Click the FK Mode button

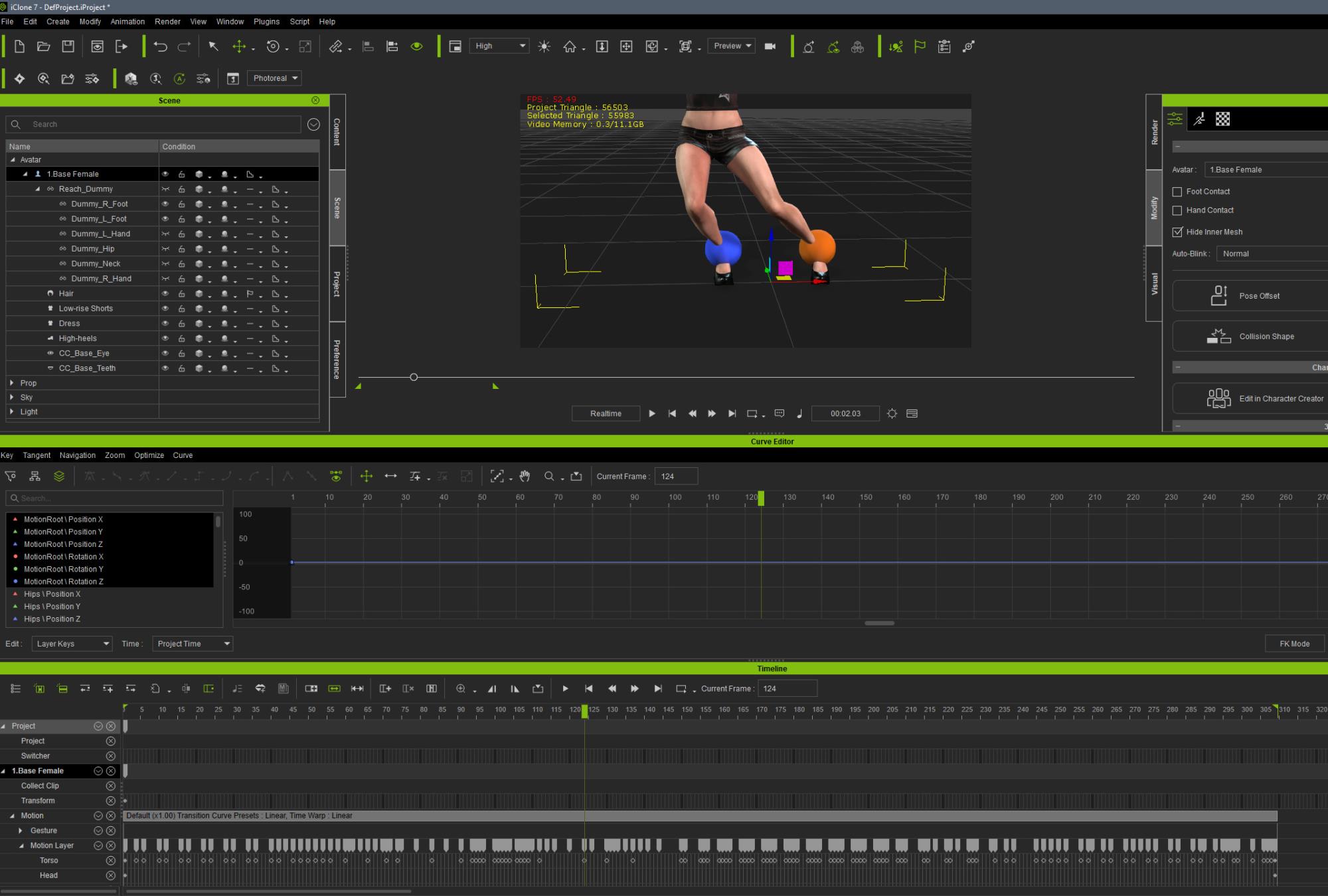point(1295,644)
